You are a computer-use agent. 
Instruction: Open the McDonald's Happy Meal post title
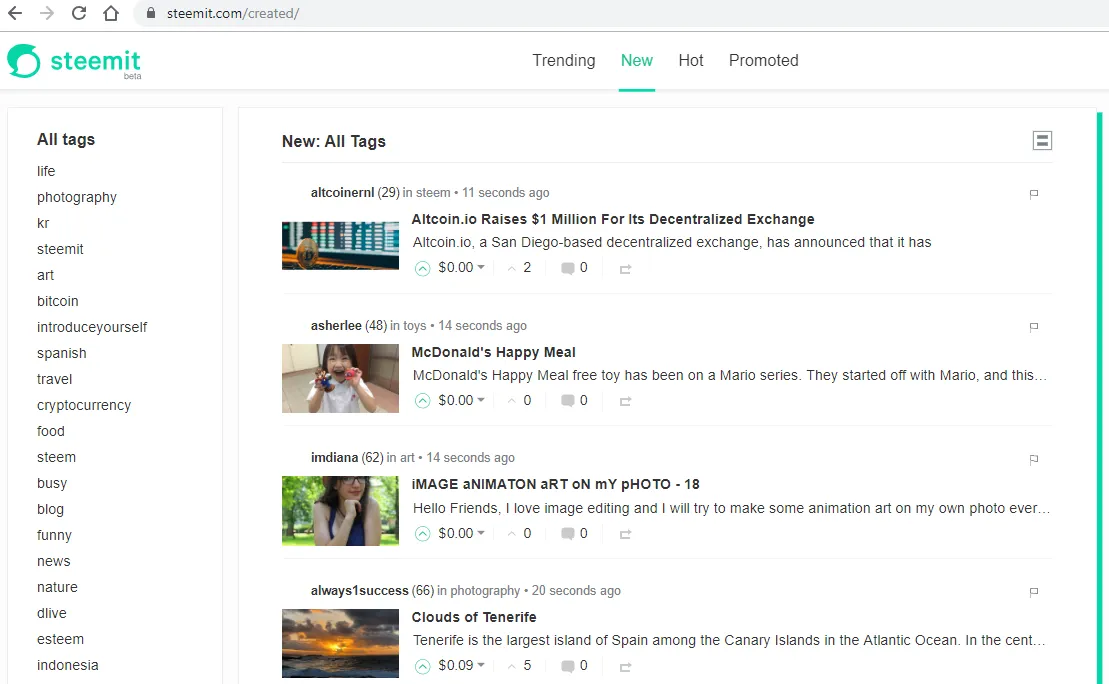pyautogui.click(x=493, y=352)
